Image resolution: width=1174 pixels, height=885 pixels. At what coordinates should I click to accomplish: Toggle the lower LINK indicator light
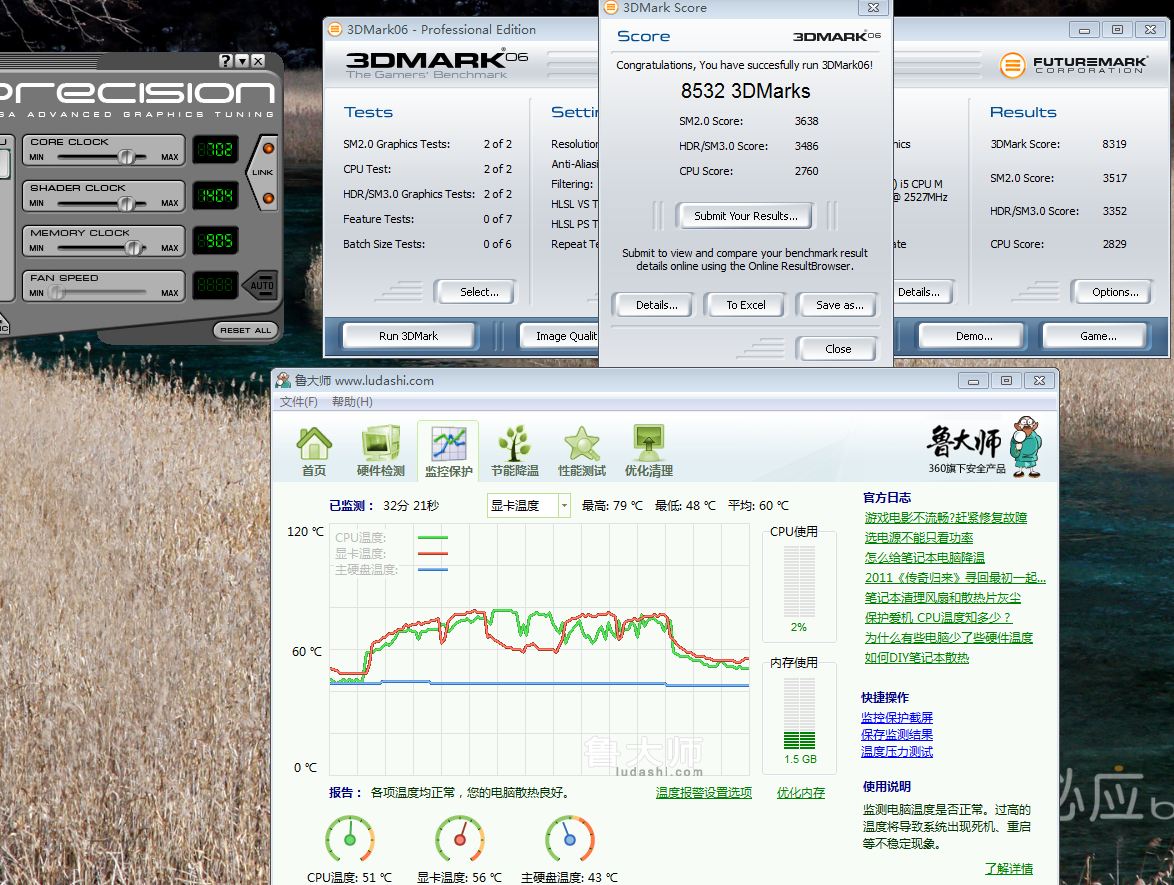coord(268,198)
